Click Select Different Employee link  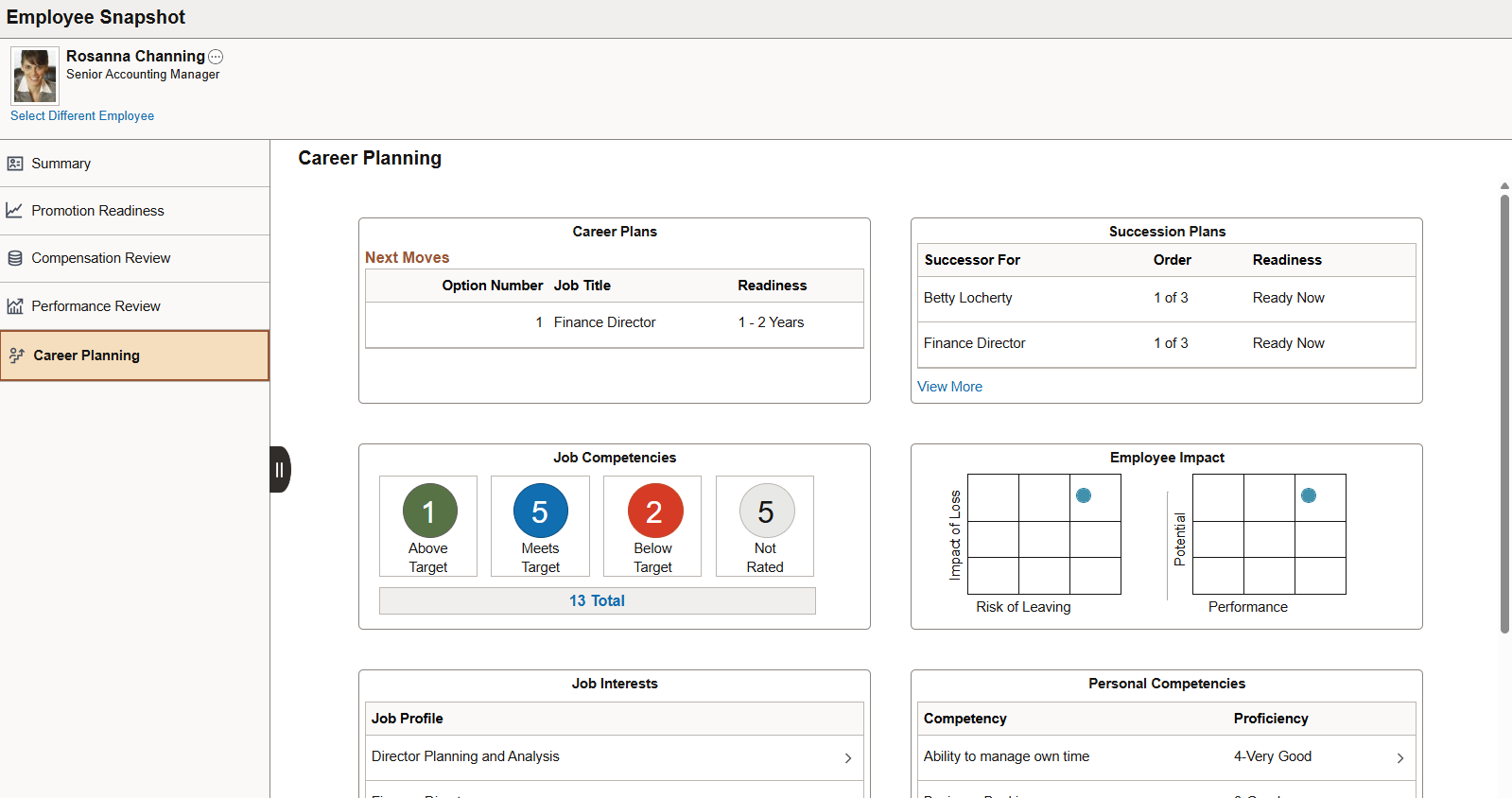82,115
